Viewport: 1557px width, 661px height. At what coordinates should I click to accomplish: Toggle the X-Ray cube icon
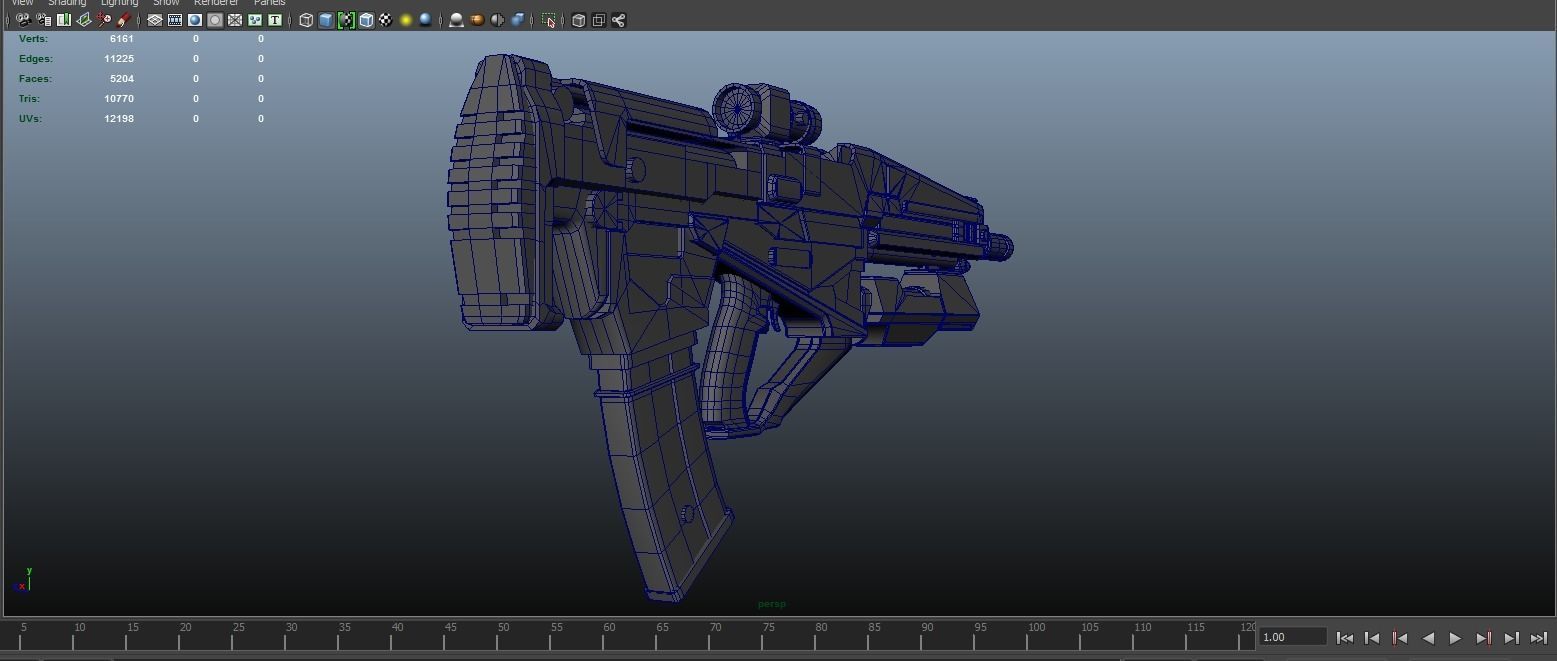click(x=578, y=20)
